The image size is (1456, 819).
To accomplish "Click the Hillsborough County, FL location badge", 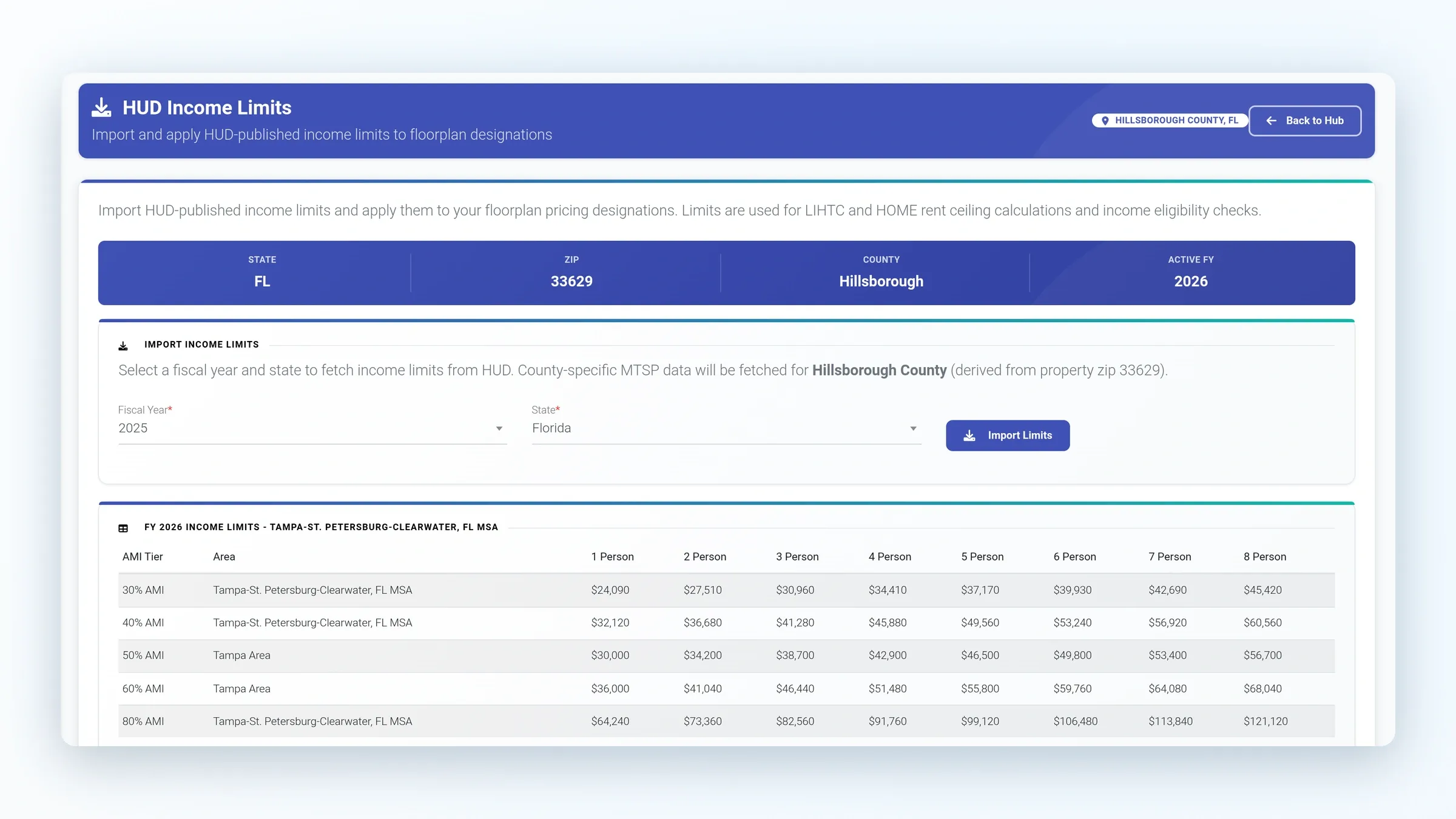I will click(1169, 121).
